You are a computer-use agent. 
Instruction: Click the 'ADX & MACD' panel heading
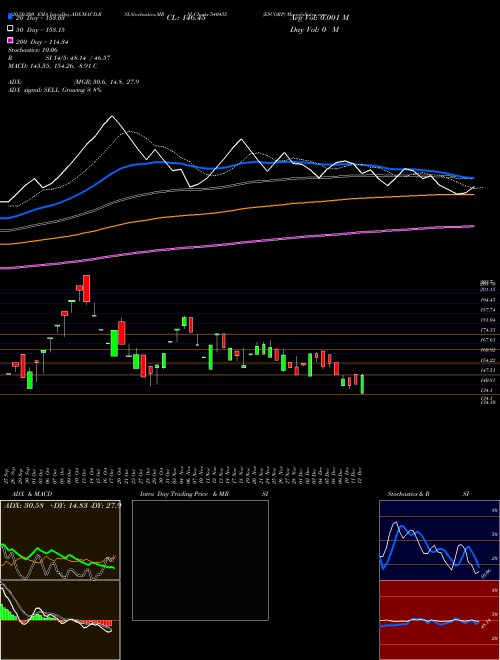(32, 494)
